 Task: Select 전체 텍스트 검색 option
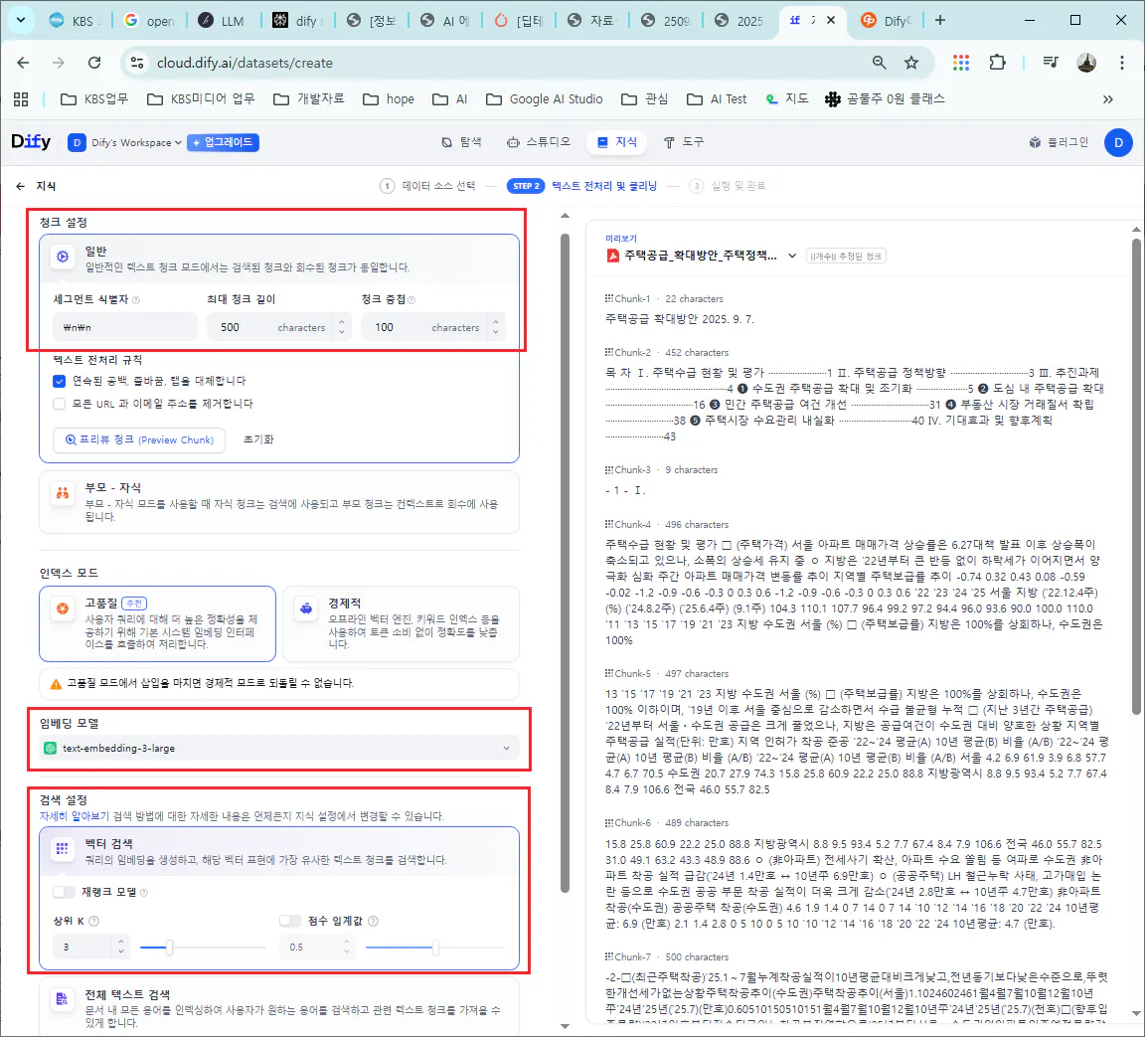pos(279,1007)
